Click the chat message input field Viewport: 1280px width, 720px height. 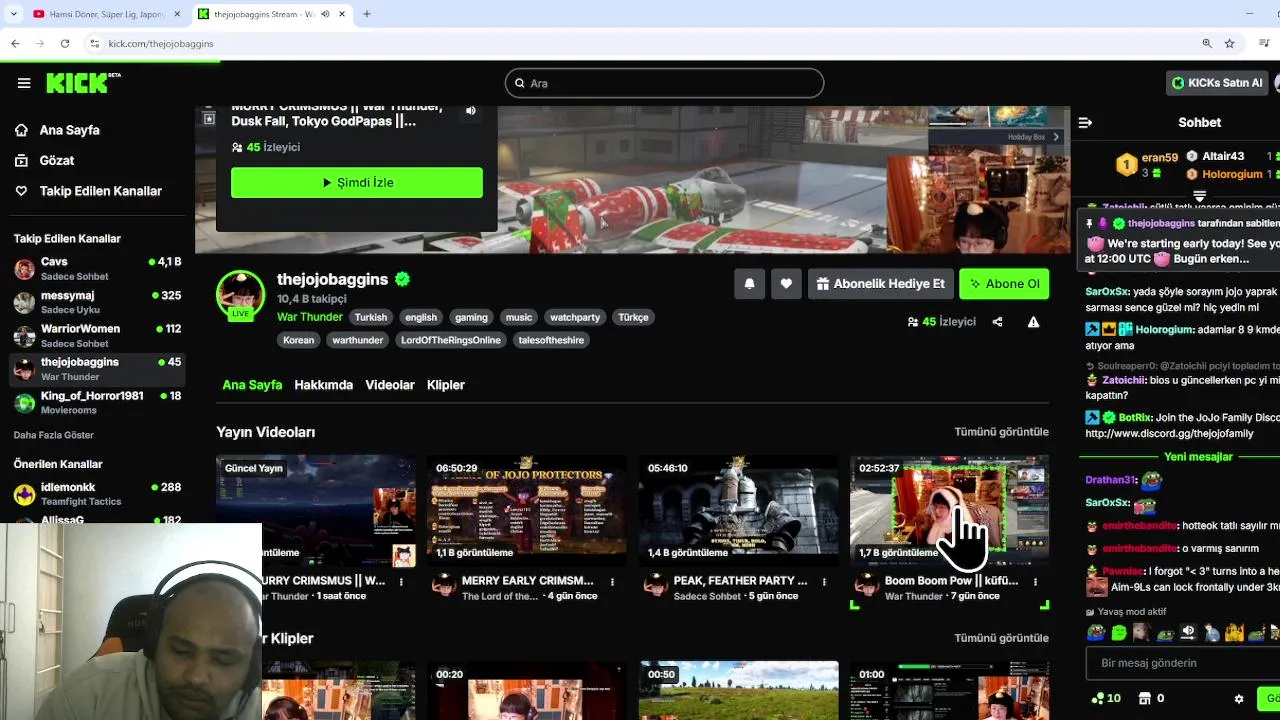coord(1182,663)
